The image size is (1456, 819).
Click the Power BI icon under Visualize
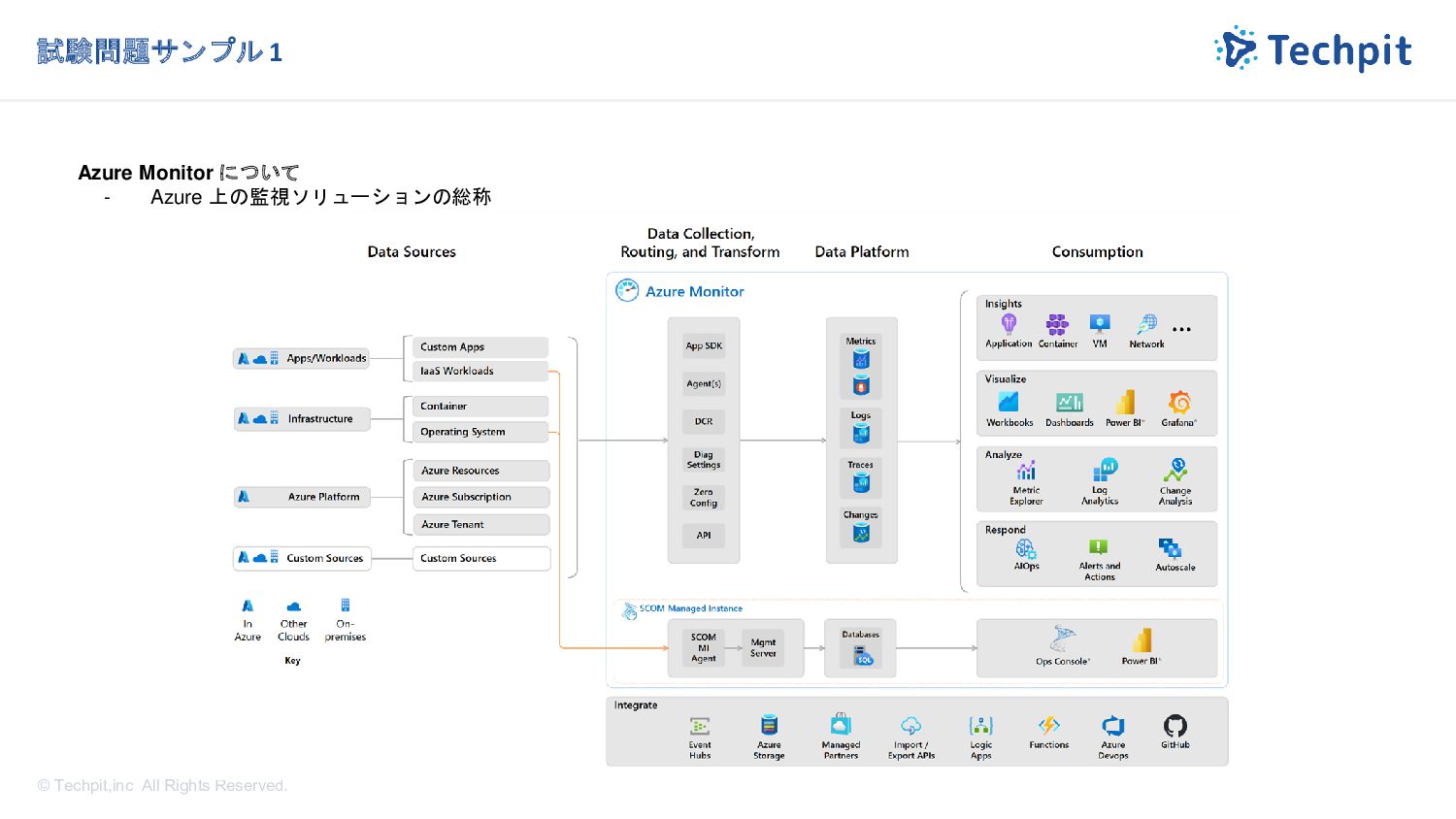[x=1125, y=402]
